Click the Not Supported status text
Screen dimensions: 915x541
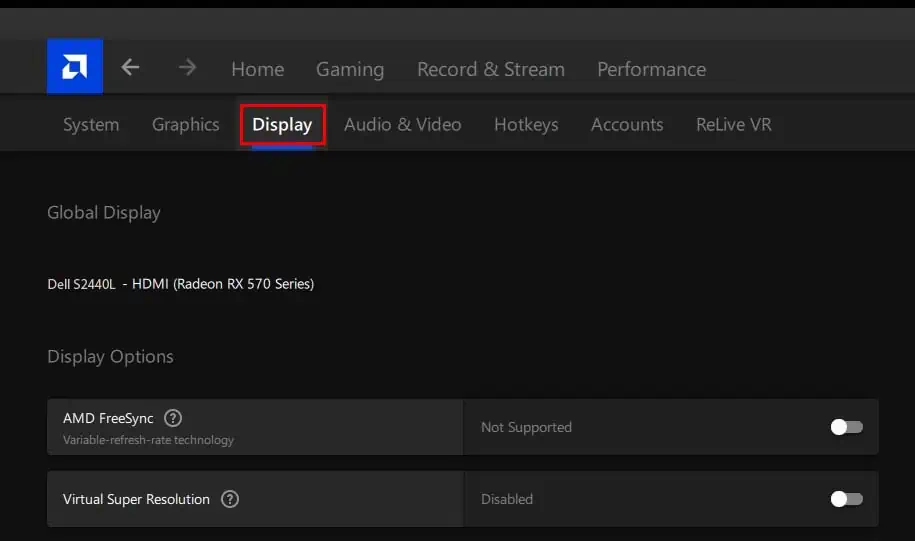click(526, 427)
